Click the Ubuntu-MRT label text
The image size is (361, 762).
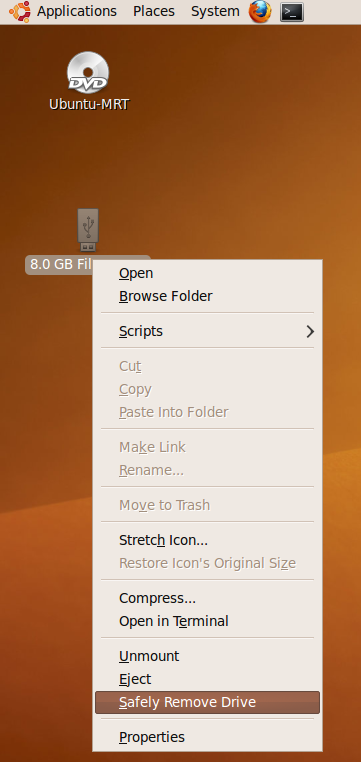[x=89, y=104]
